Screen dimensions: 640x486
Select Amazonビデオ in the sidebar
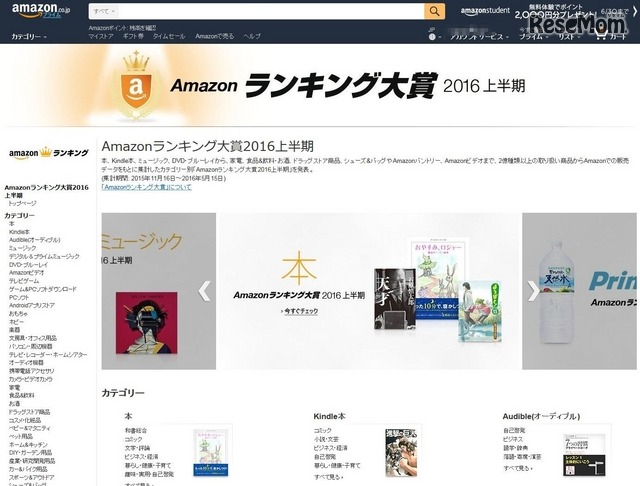27,273
